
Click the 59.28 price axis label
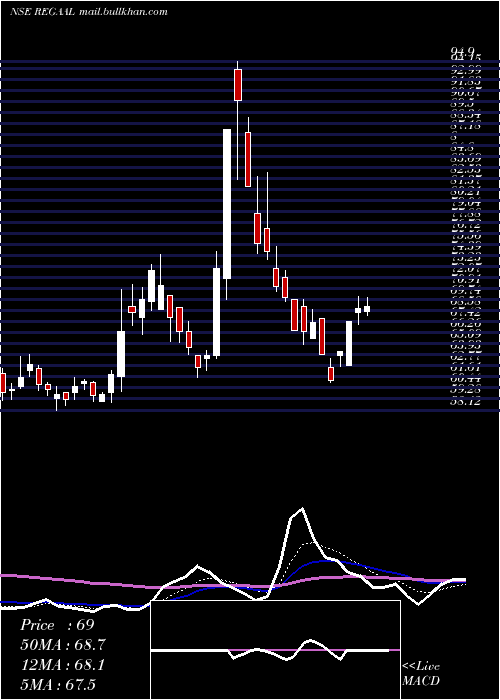coord(465,391)
